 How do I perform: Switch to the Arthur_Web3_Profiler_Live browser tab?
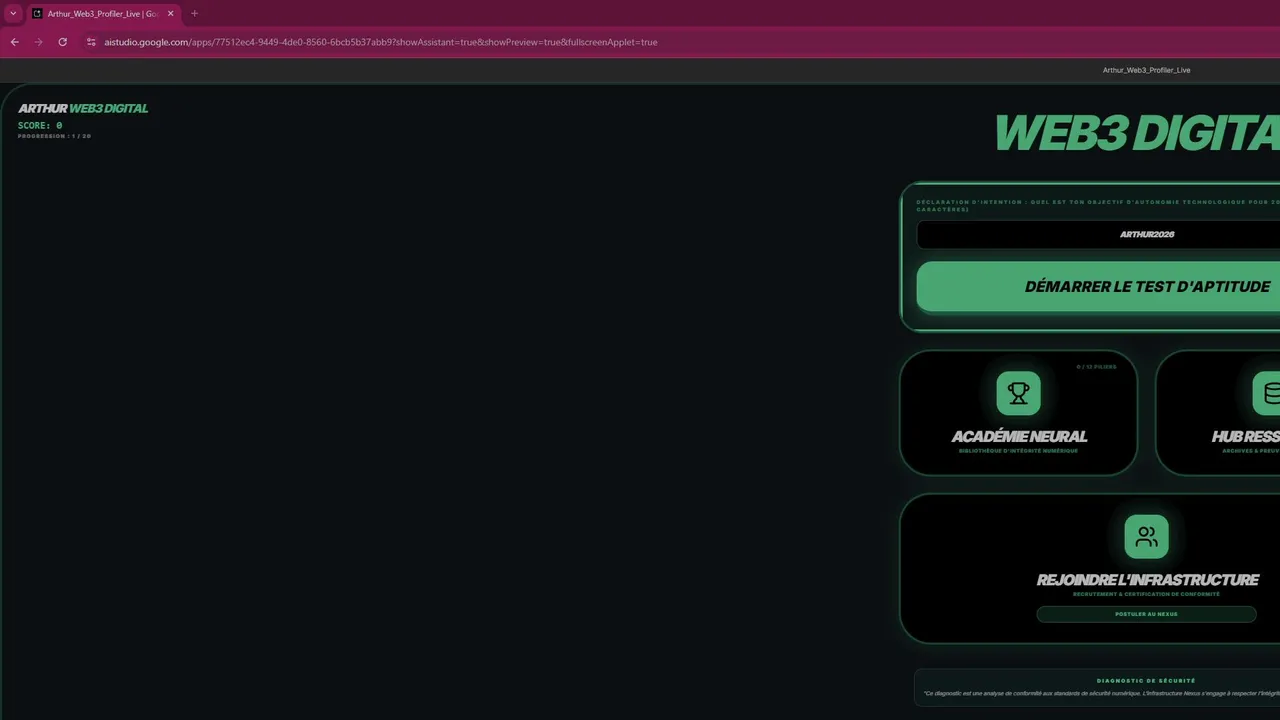[103, 14]
